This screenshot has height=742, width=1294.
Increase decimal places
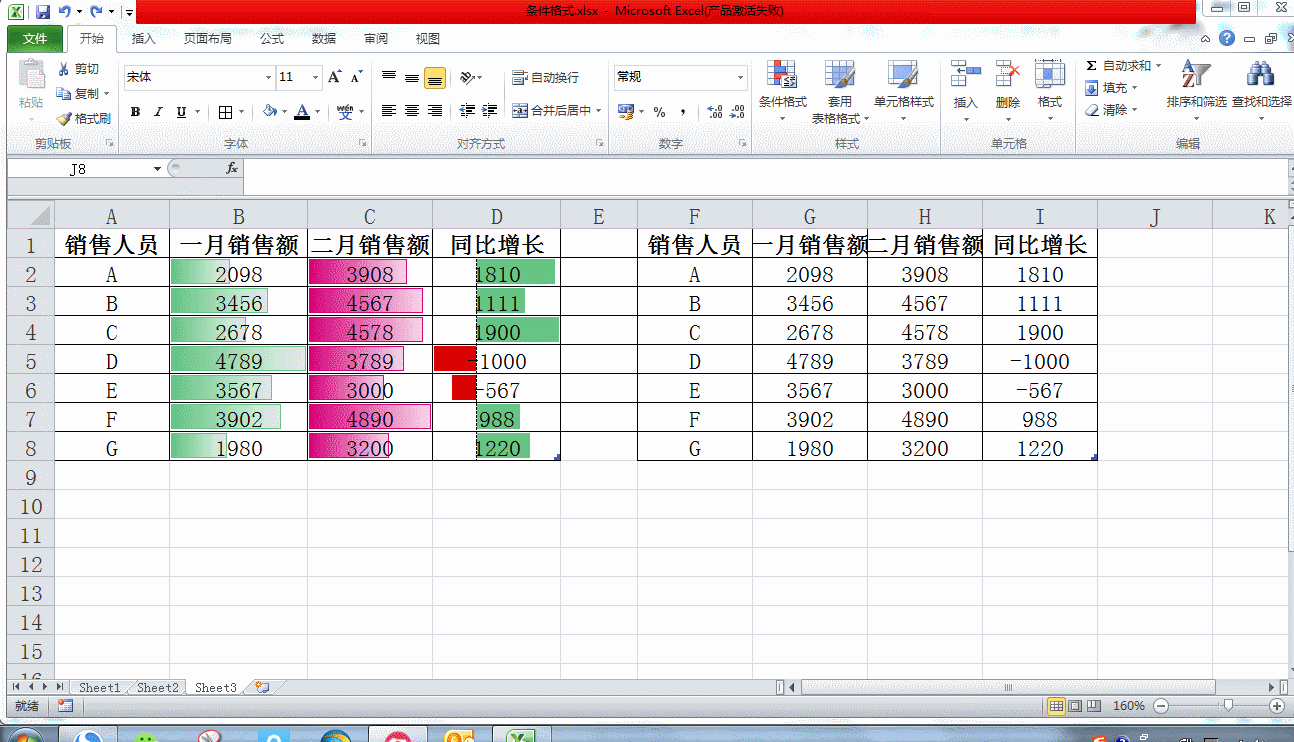715,112
